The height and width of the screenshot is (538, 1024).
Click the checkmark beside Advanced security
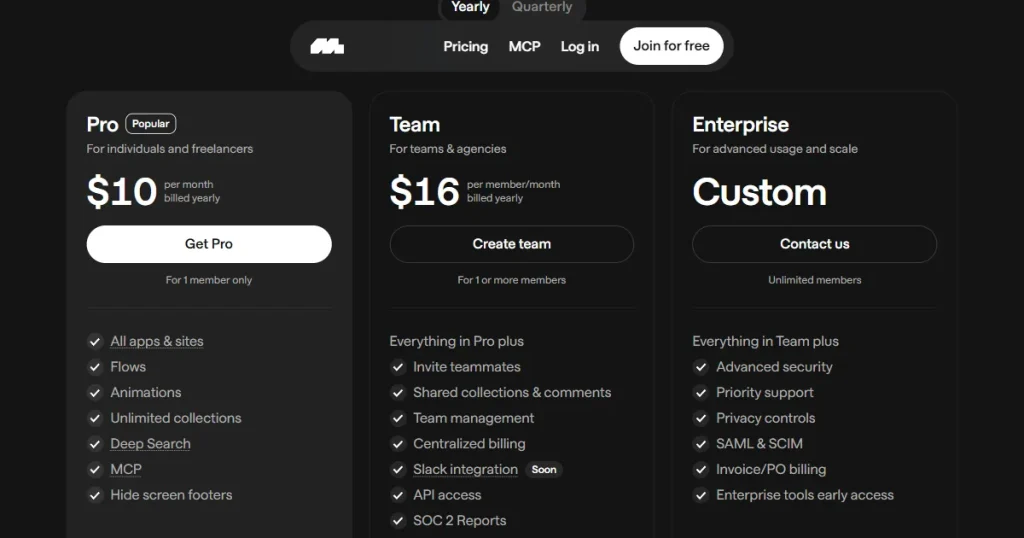[701, 367]
